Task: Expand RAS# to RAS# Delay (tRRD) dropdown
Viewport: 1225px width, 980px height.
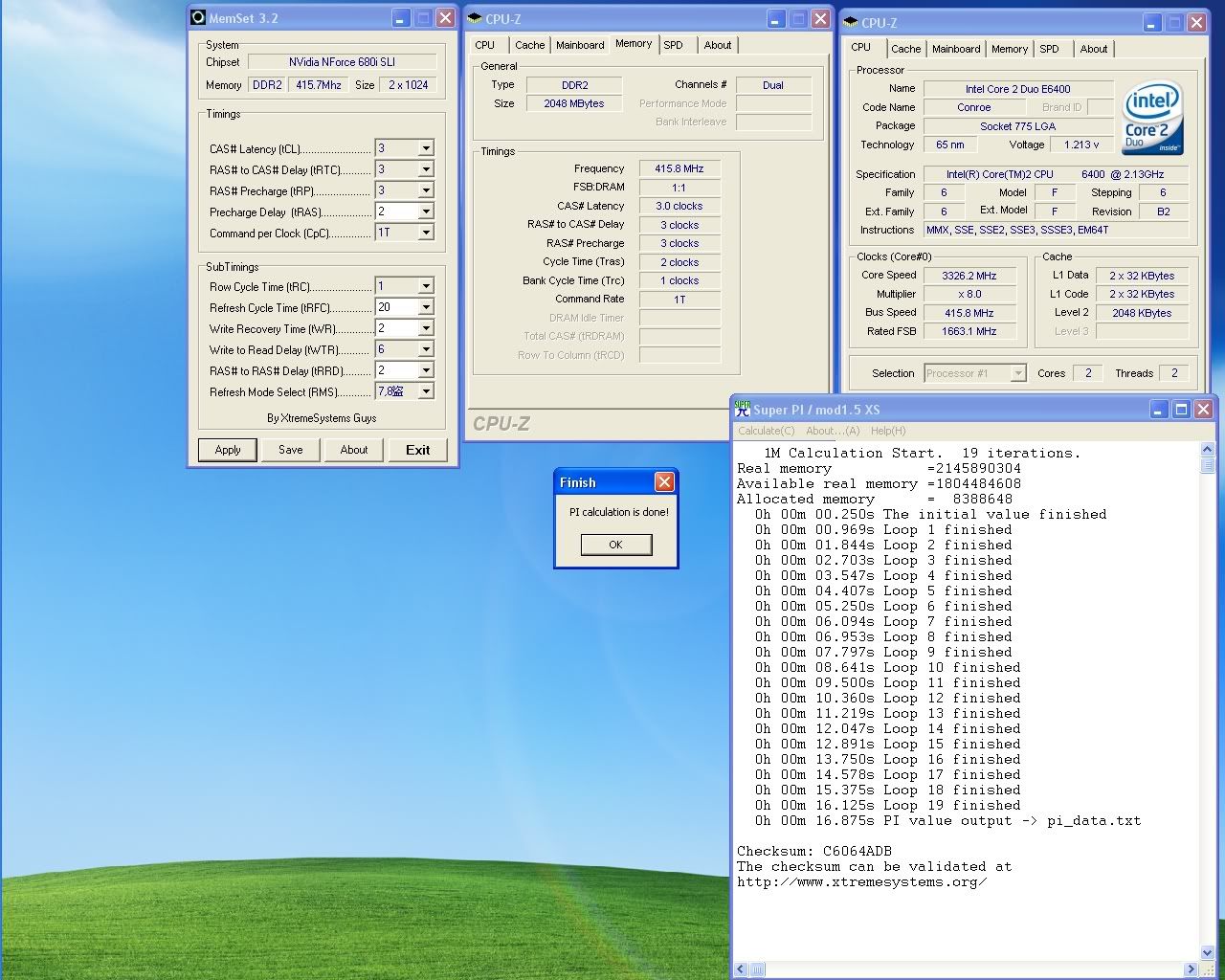Action: (x=426, y=370)
